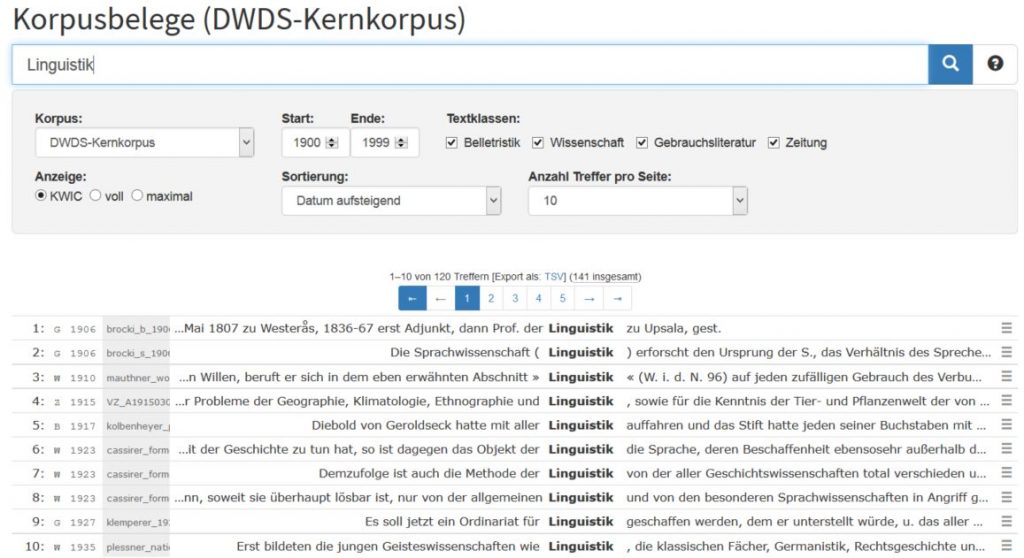Screen dimensions: 1024x558
Task: Focus the Linguistik search input field
Action: 470,64
